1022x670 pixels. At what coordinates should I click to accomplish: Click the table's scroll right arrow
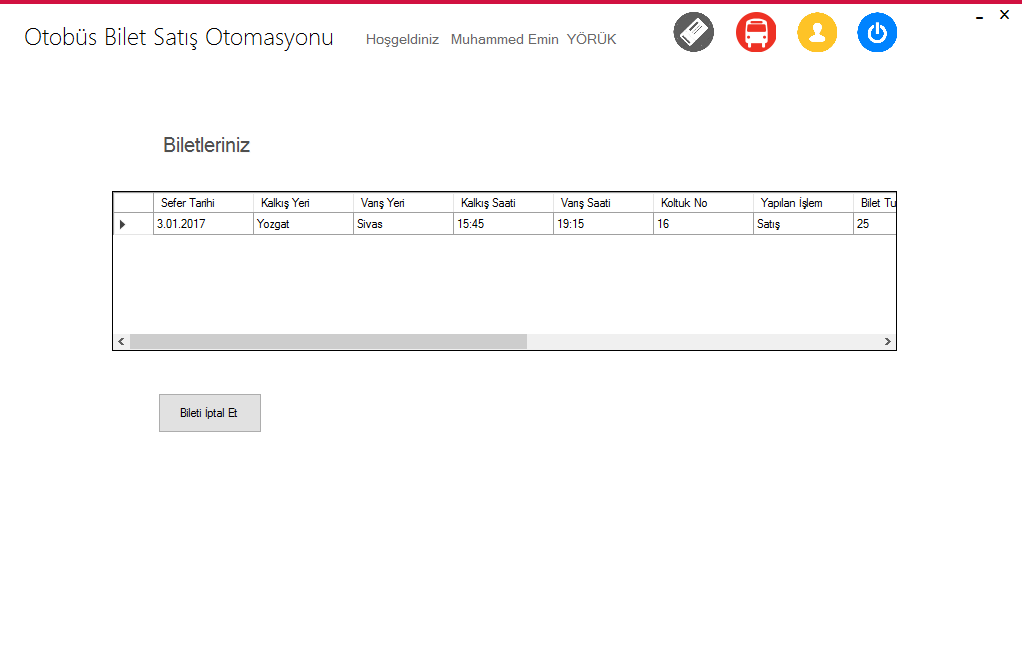[888, 342]
